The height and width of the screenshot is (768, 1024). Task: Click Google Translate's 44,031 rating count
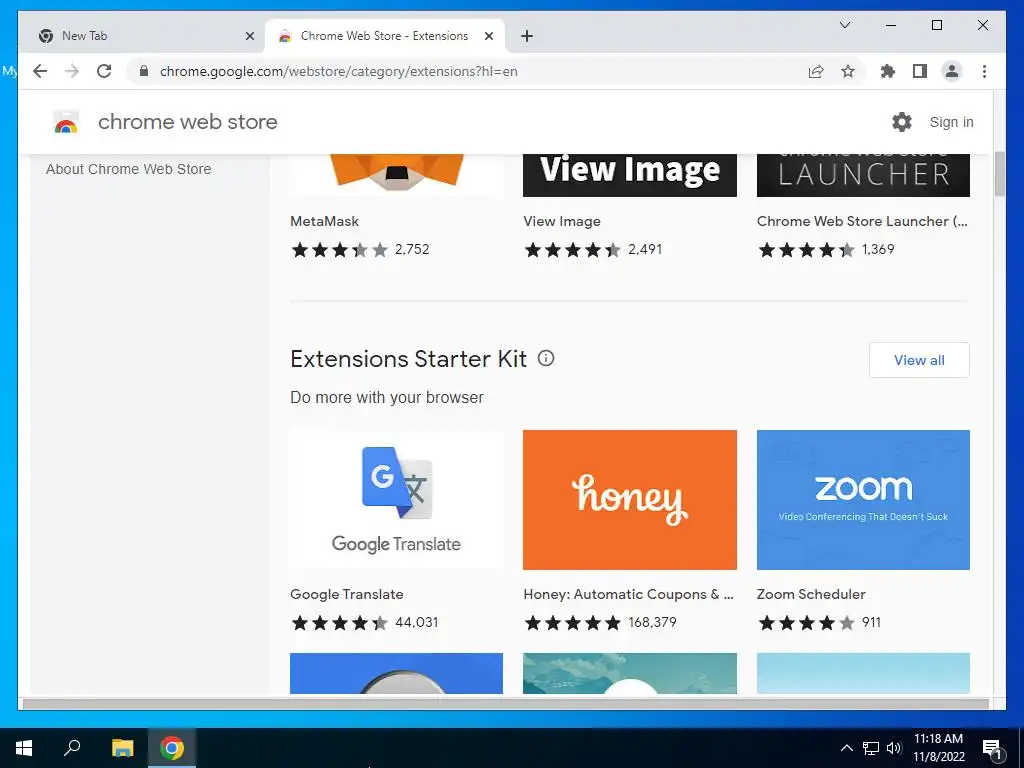[417, 622]
